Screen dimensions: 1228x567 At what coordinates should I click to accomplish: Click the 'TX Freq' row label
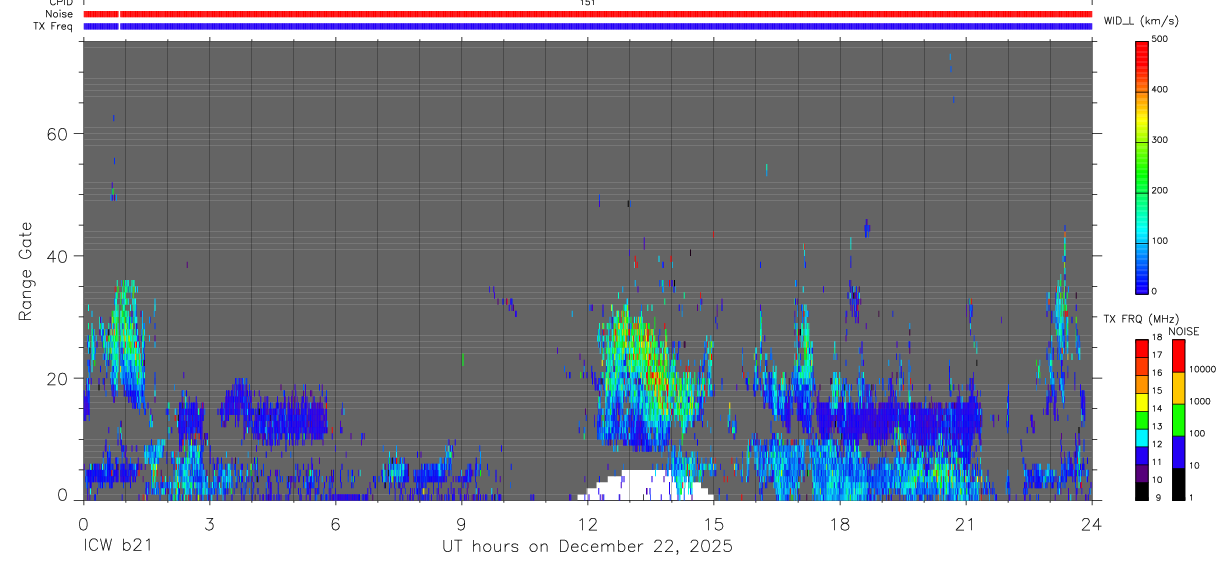click(54, 26)
